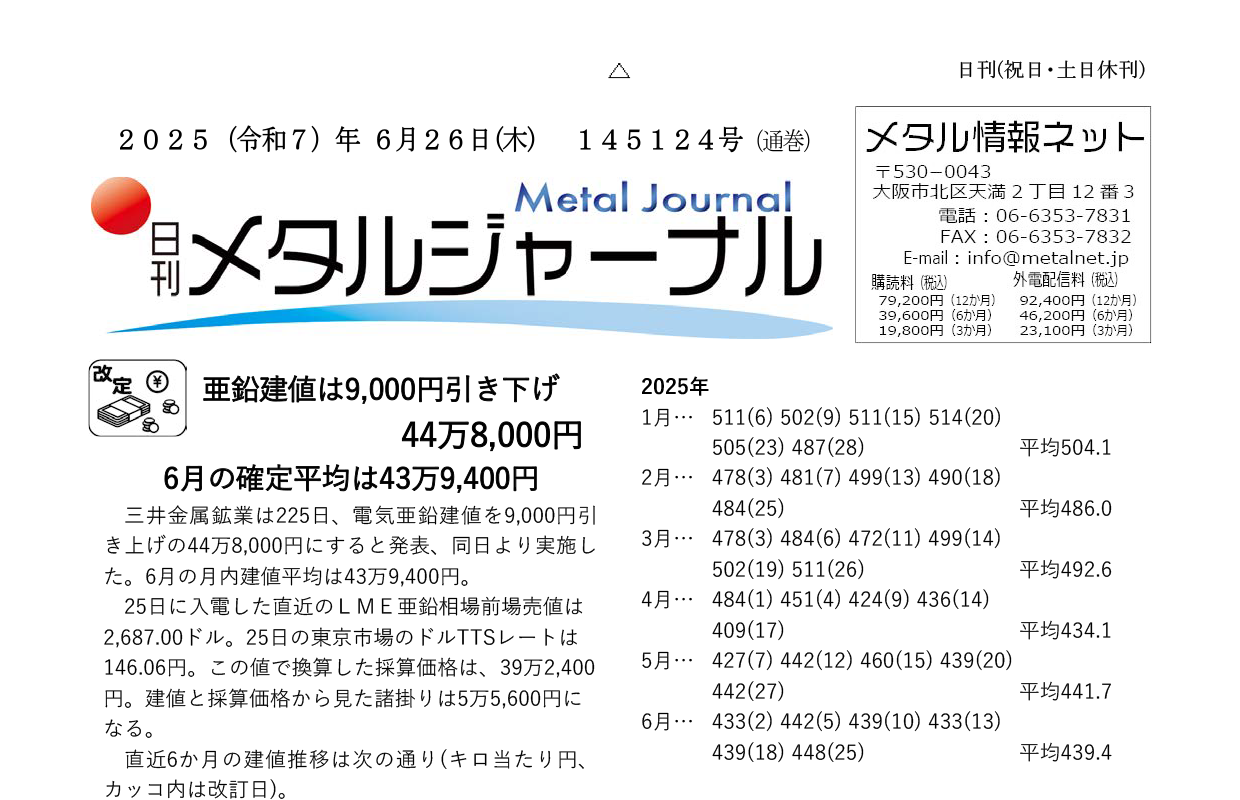
Task: Click the value 平均439.4
Action: click(x=1066, y=753)
